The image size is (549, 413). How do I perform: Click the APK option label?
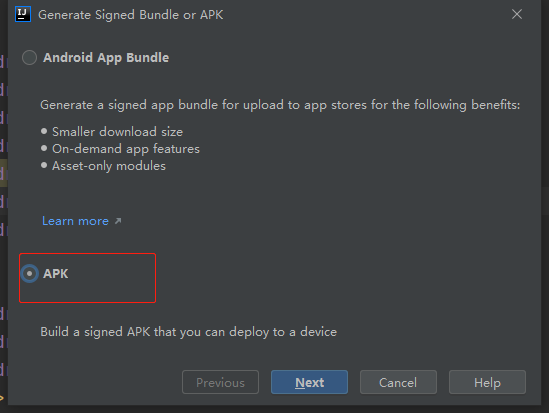click(56, 274)
